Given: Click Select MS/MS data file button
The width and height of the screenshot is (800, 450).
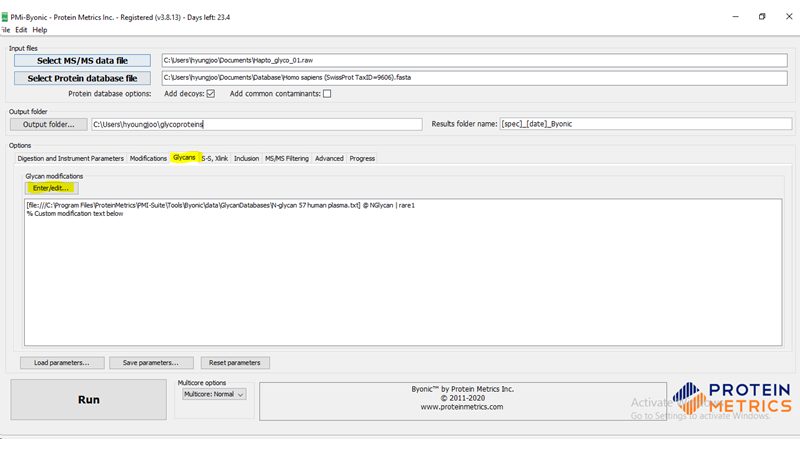Looking at the screenshot, I should (x=82, y=61).
